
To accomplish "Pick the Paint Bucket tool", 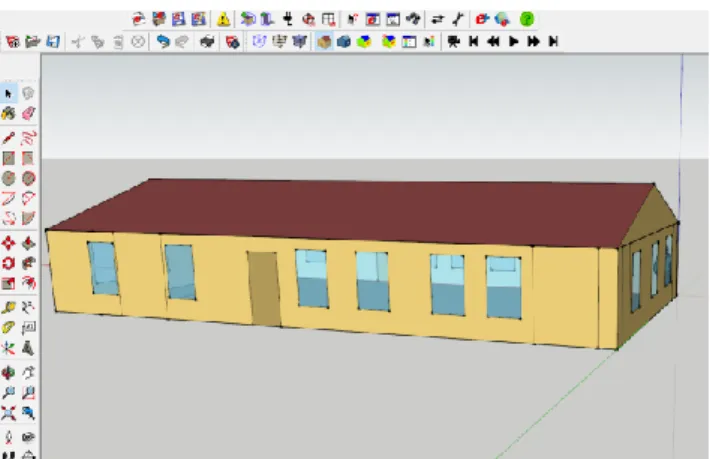I will point(8,113).
